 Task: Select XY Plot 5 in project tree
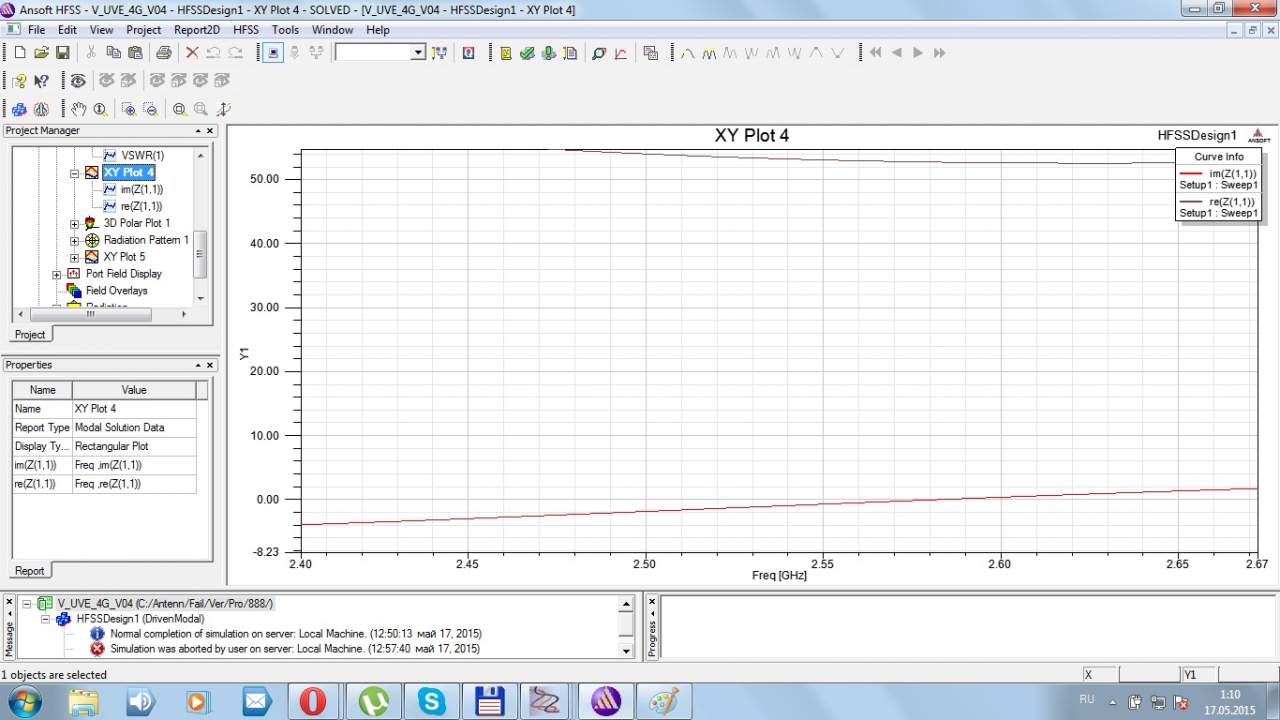124,257
